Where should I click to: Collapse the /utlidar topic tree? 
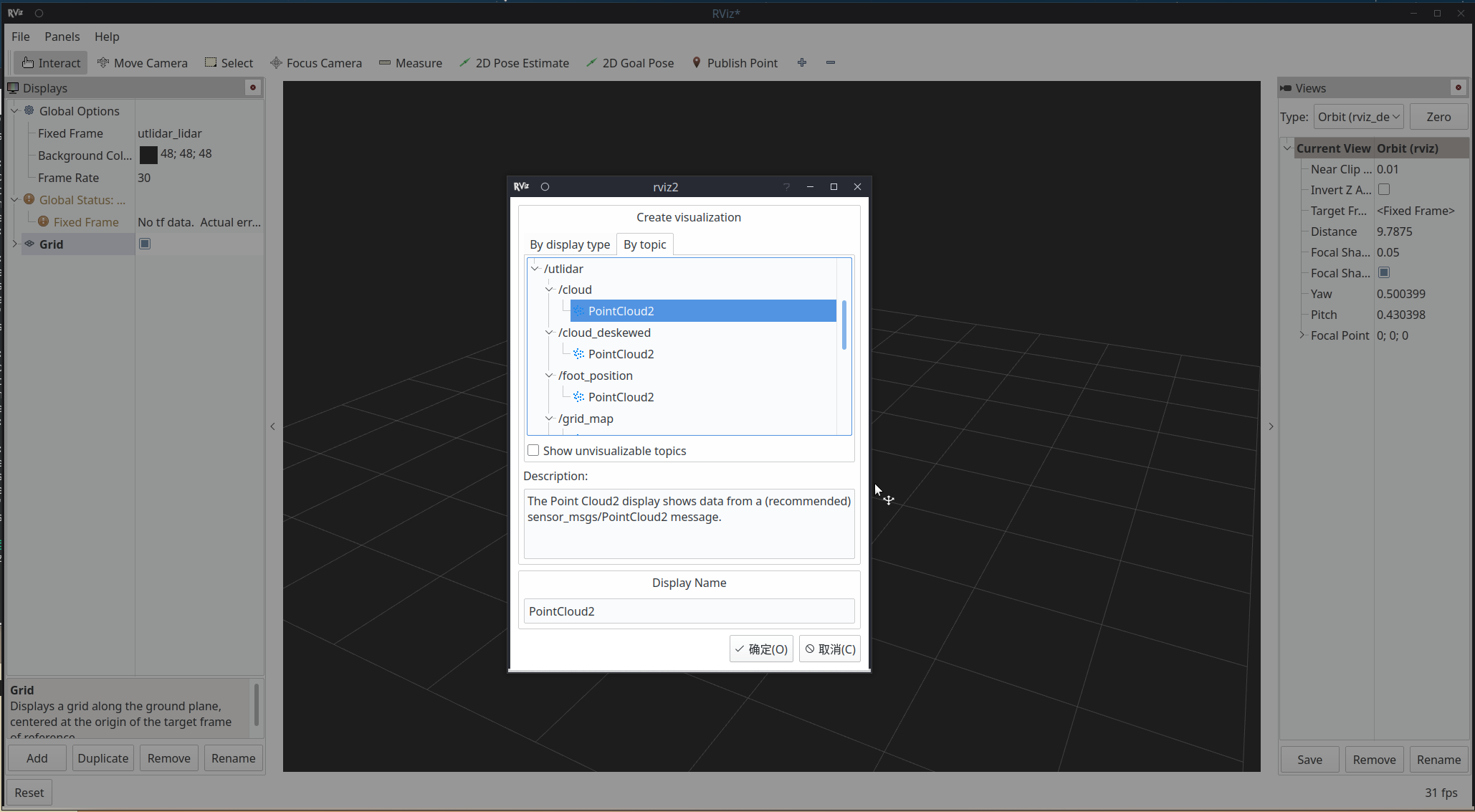535,269
